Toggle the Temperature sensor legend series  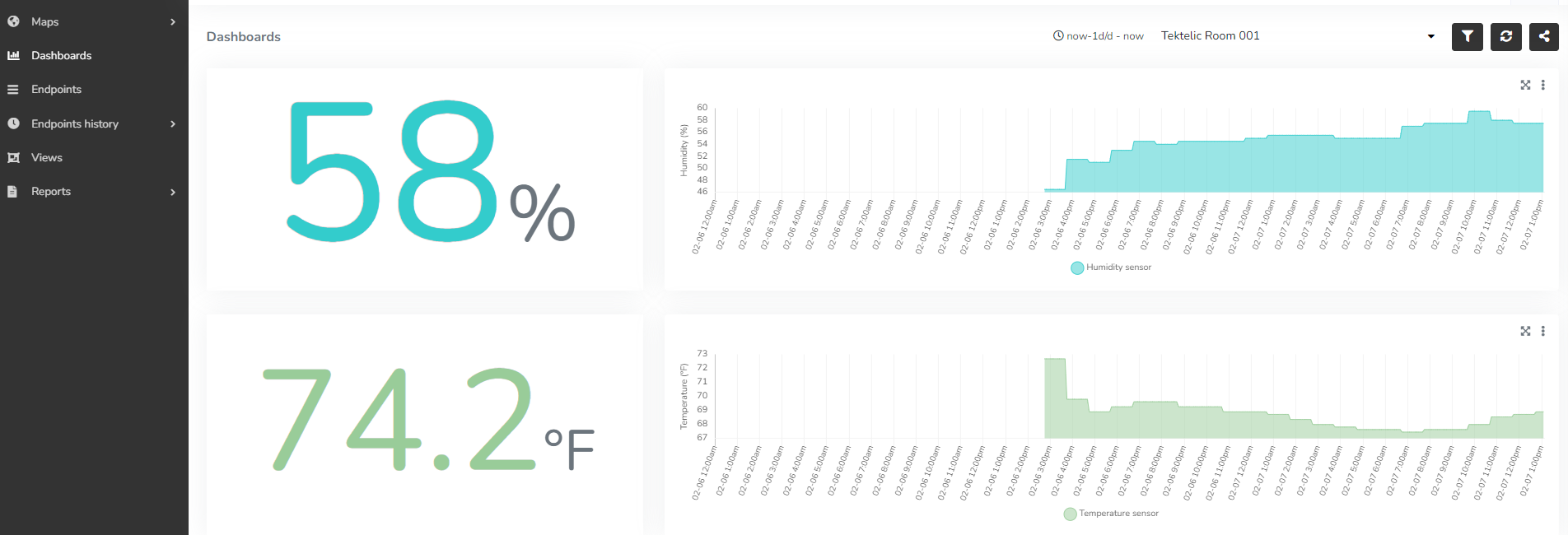[1110, 514]
